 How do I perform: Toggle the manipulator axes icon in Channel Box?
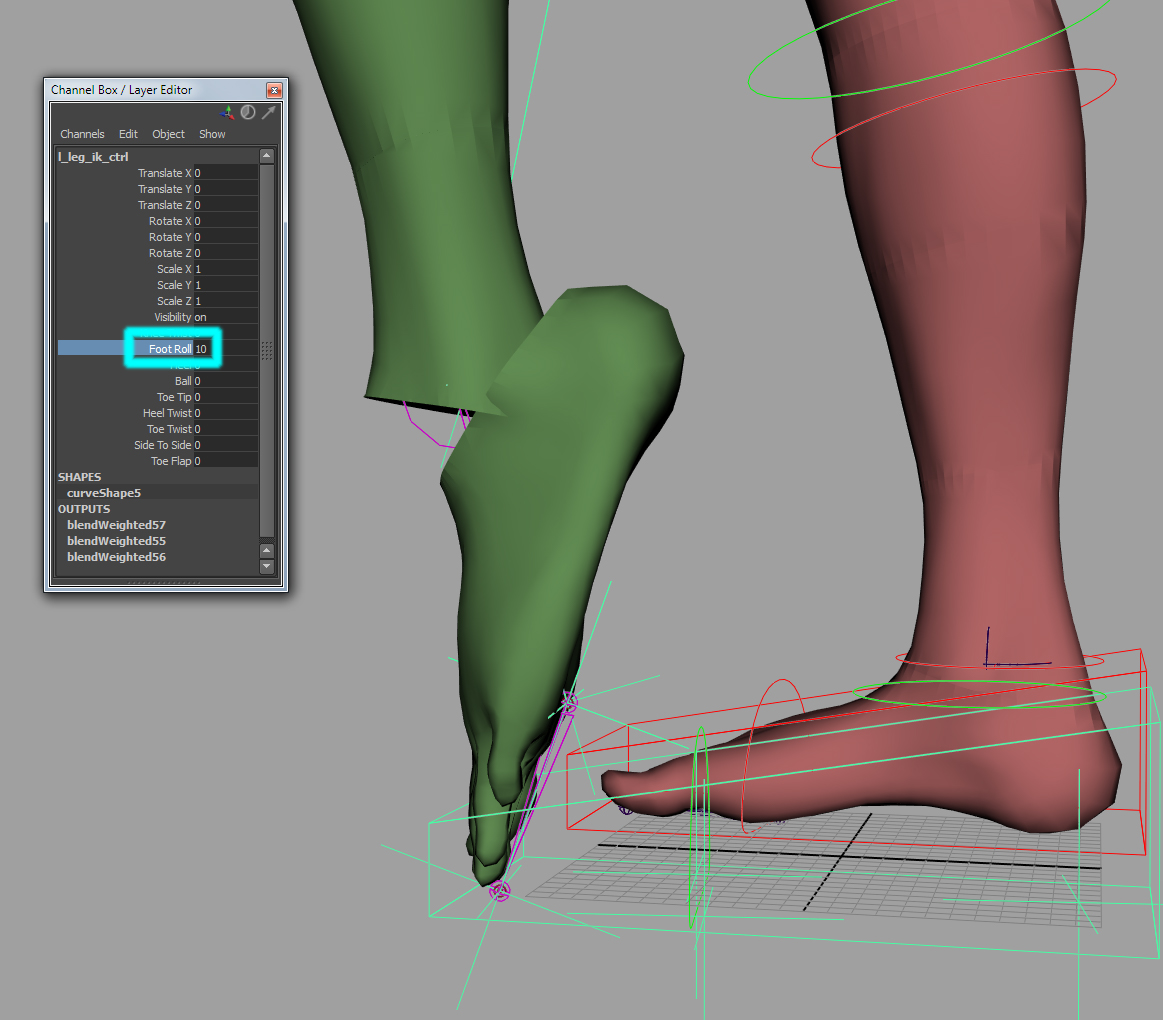(228, 112)
